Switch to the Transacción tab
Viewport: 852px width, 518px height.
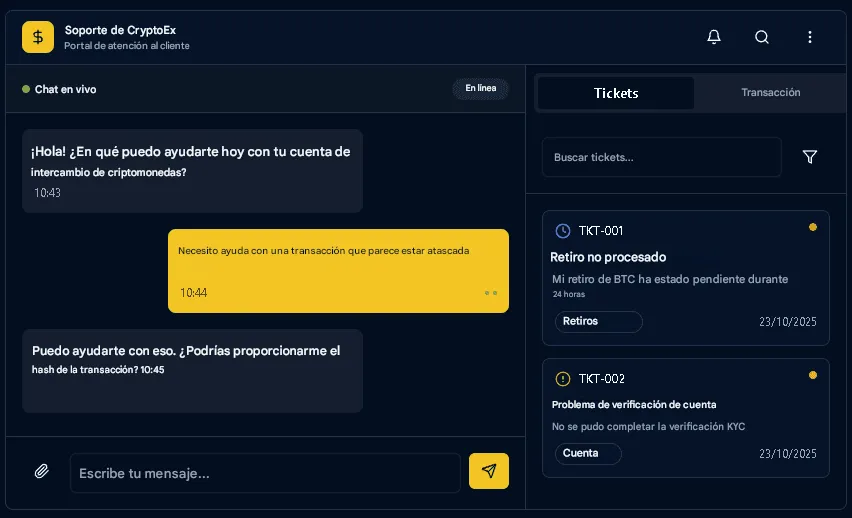coord(770,92)
